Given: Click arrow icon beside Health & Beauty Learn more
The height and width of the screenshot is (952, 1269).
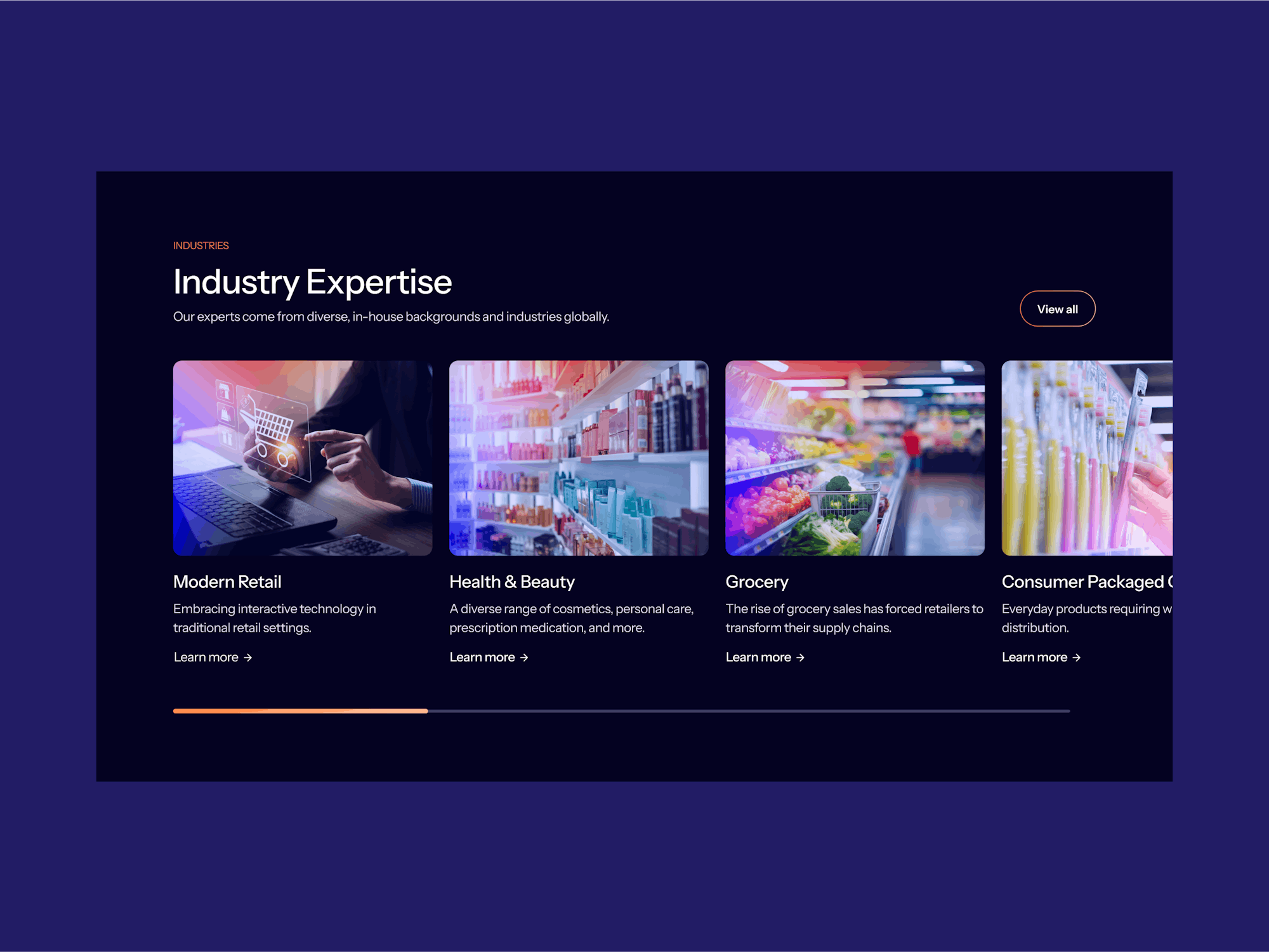Looking at the screenshot, I should [x=524, y=658].
